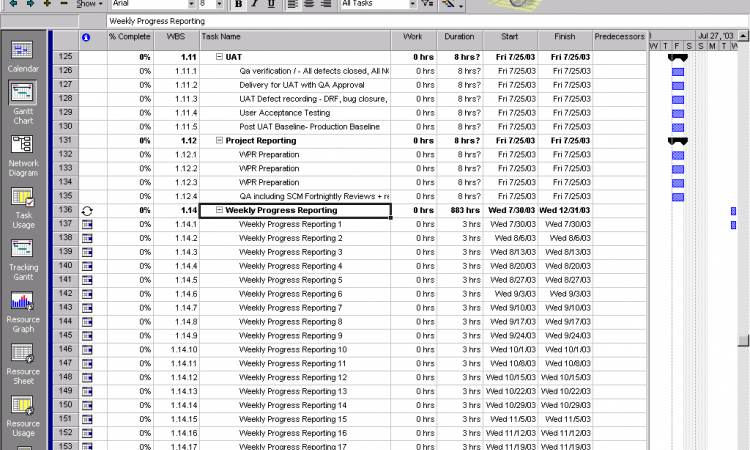Toggle underline formatting
This screenshot has width=750, height=450.
pos(272,5)
